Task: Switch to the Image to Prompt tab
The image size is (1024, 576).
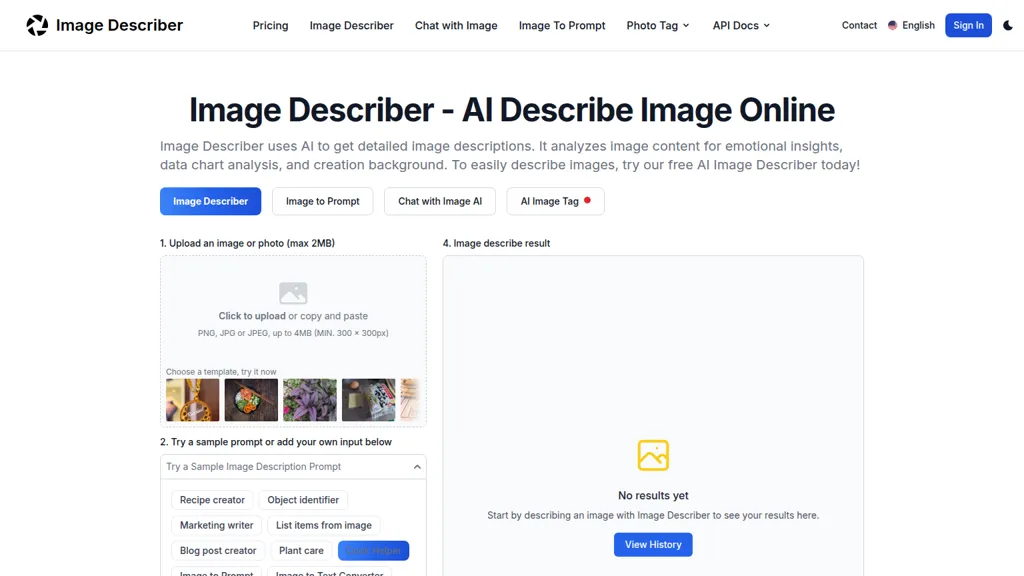Action: (x=323, y=201)
